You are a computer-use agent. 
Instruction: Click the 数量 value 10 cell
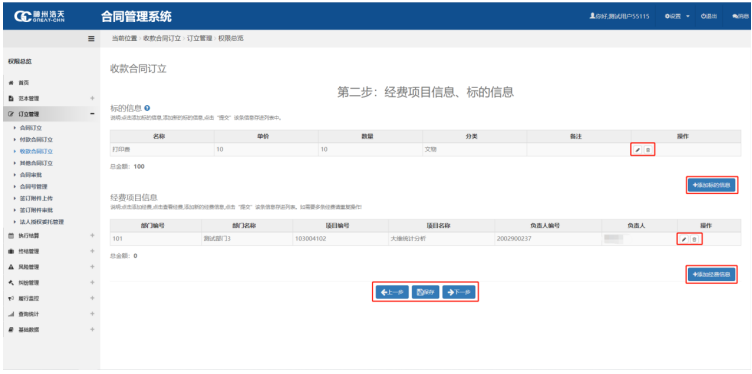(x=370, y=150)
